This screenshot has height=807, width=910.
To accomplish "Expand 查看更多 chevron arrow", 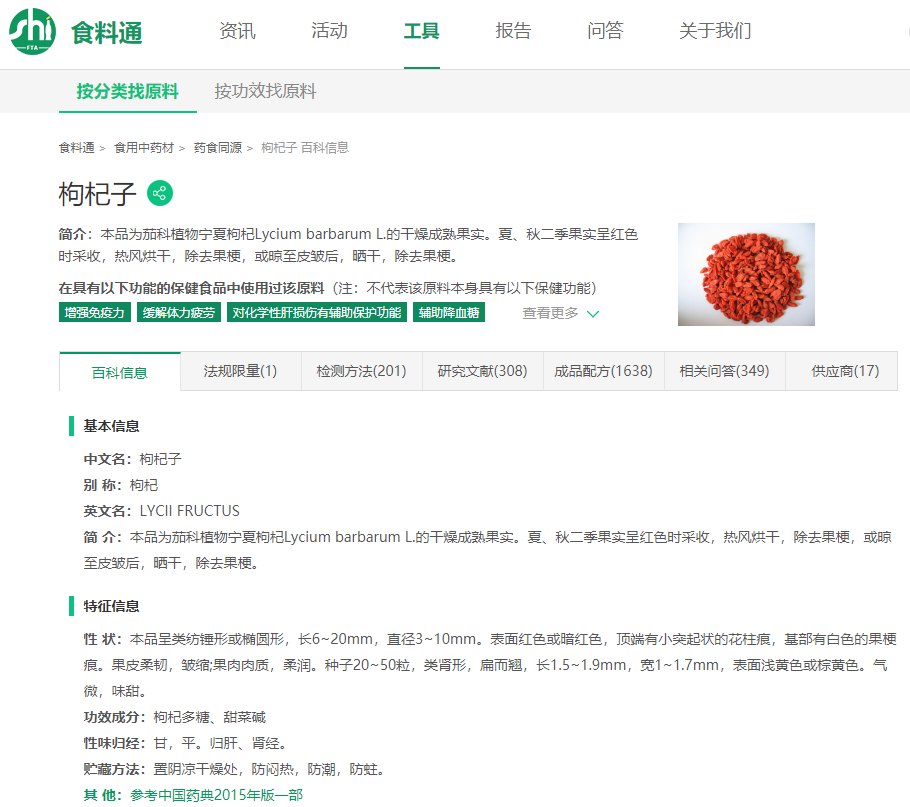I will 593,314.
